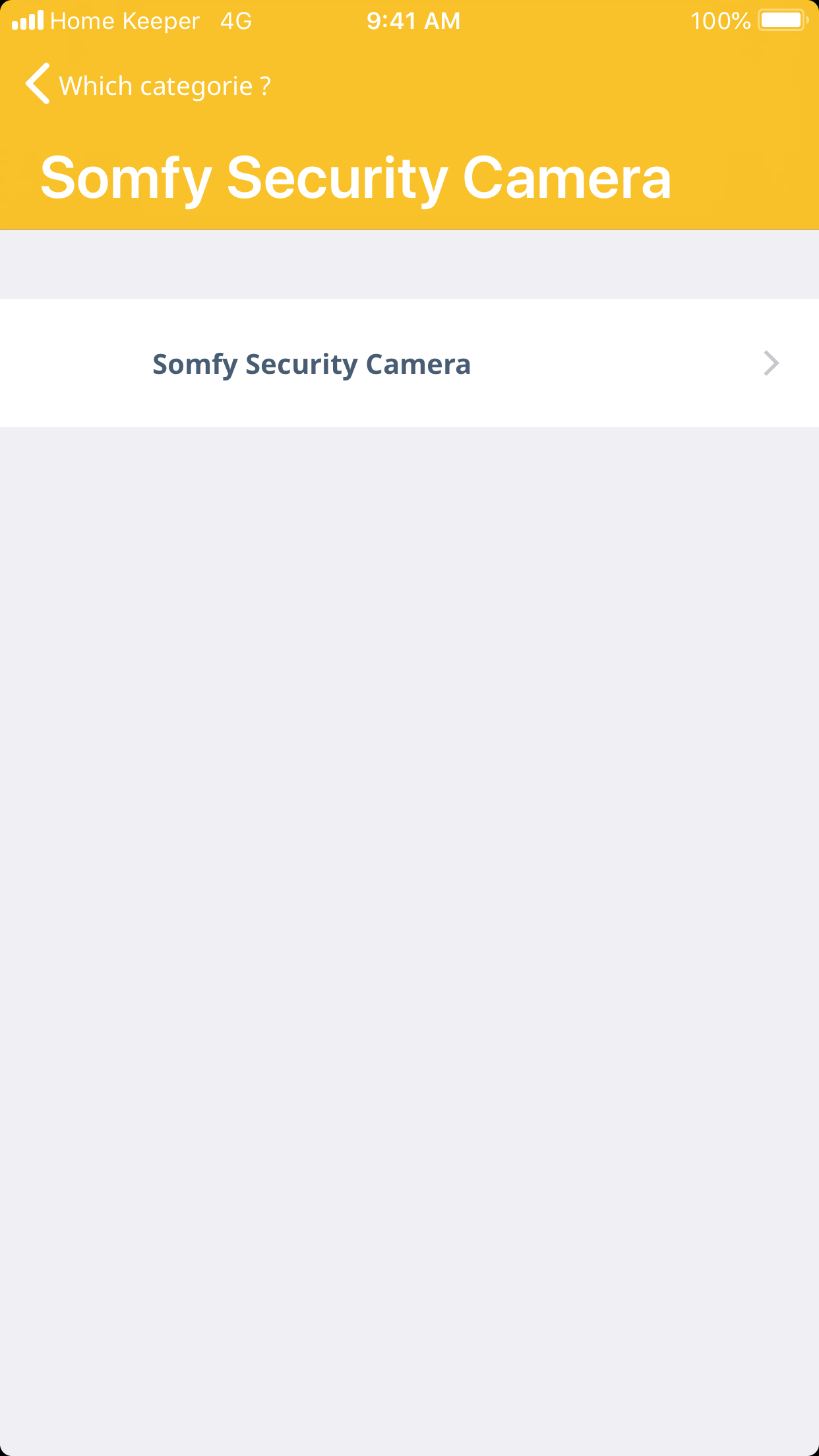This screenshot has width=819, height=1456.
Task: Tap the empty left side of camera row
Action: pyautogui.click(x=73, y=363)
